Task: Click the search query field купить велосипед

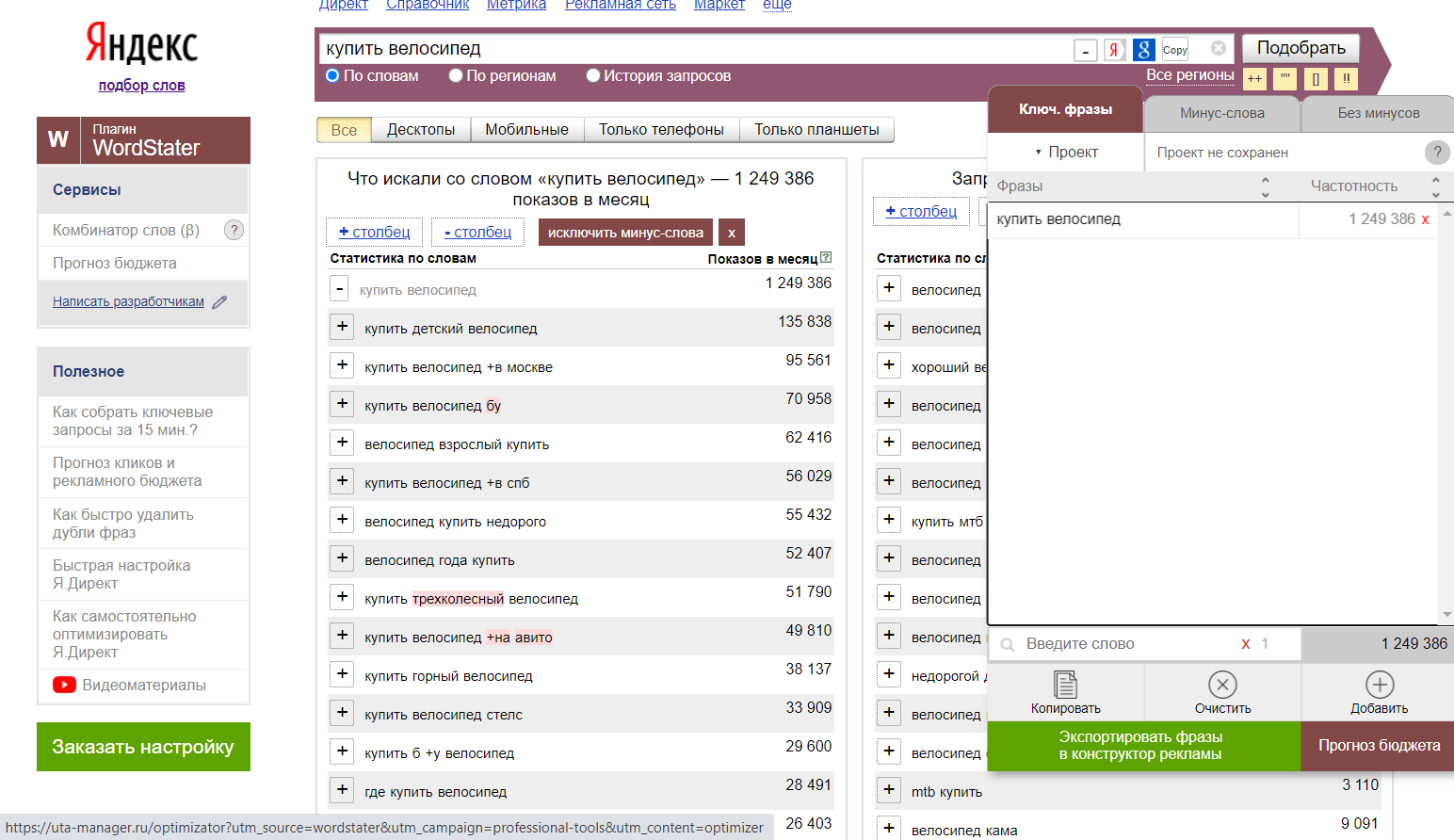Action: coord(697,49)
